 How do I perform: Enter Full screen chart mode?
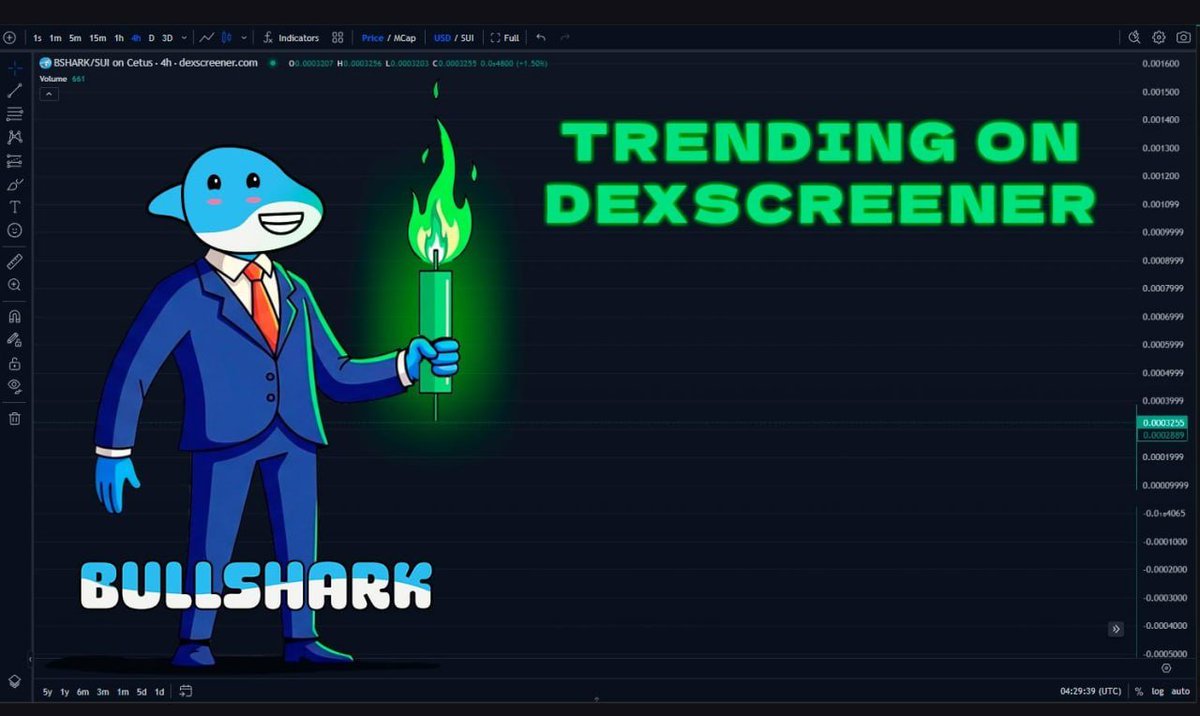pos(505,38)
